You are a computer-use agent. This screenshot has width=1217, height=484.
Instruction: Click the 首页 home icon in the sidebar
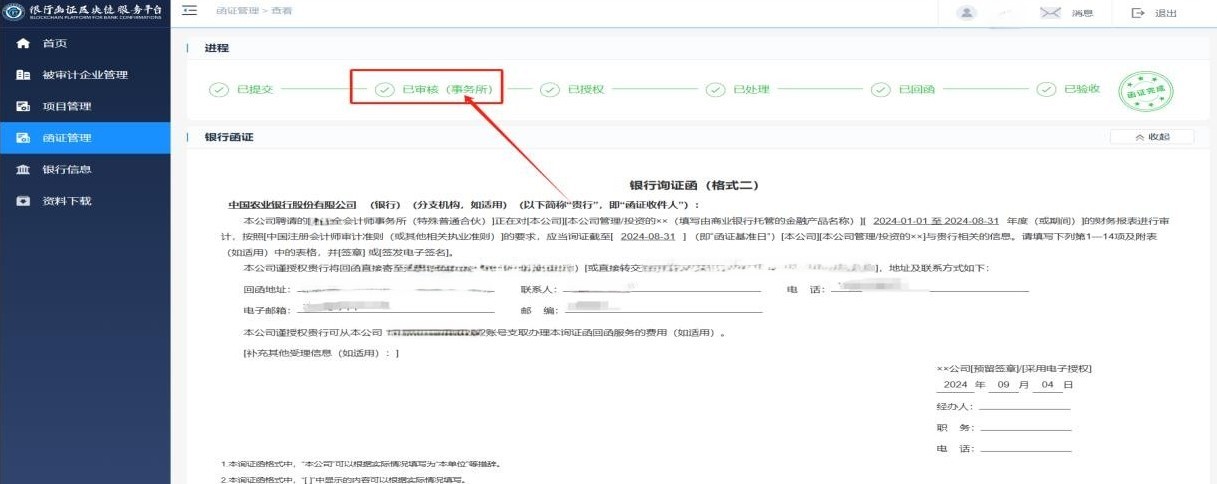pos(23,44)
